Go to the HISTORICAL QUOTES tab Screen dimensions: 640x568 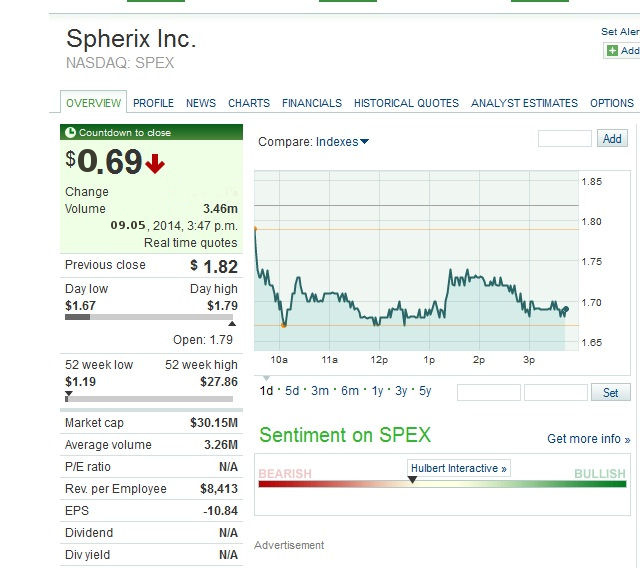tap(406, 103)
